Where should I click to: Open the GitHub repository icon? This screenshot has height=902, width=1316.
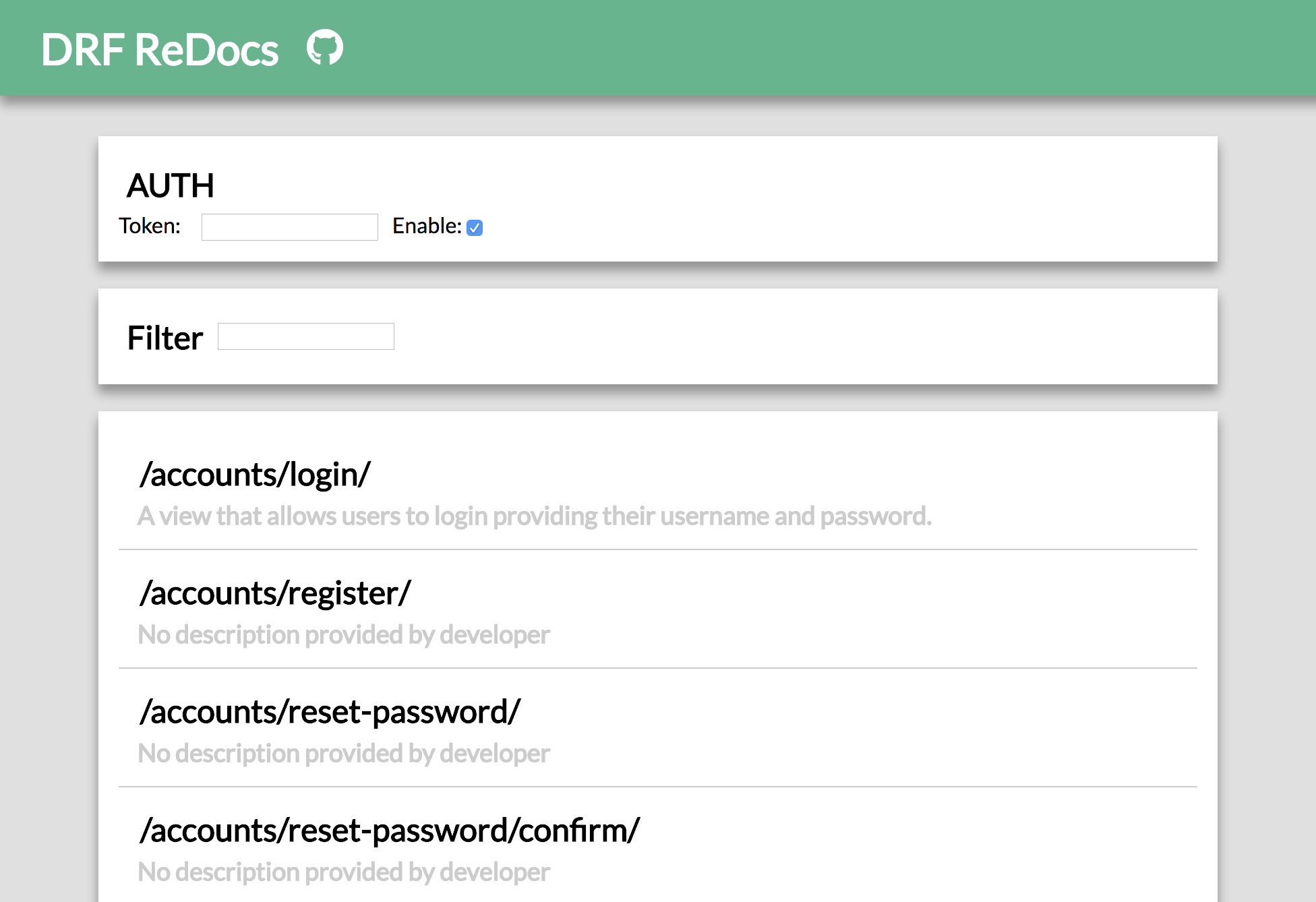point(325,48)
